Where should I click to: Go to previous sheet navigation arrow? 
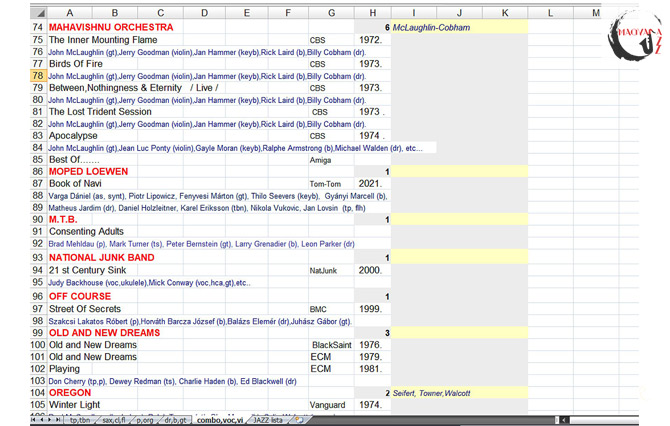pyautogui.click(x=43, y=420)
